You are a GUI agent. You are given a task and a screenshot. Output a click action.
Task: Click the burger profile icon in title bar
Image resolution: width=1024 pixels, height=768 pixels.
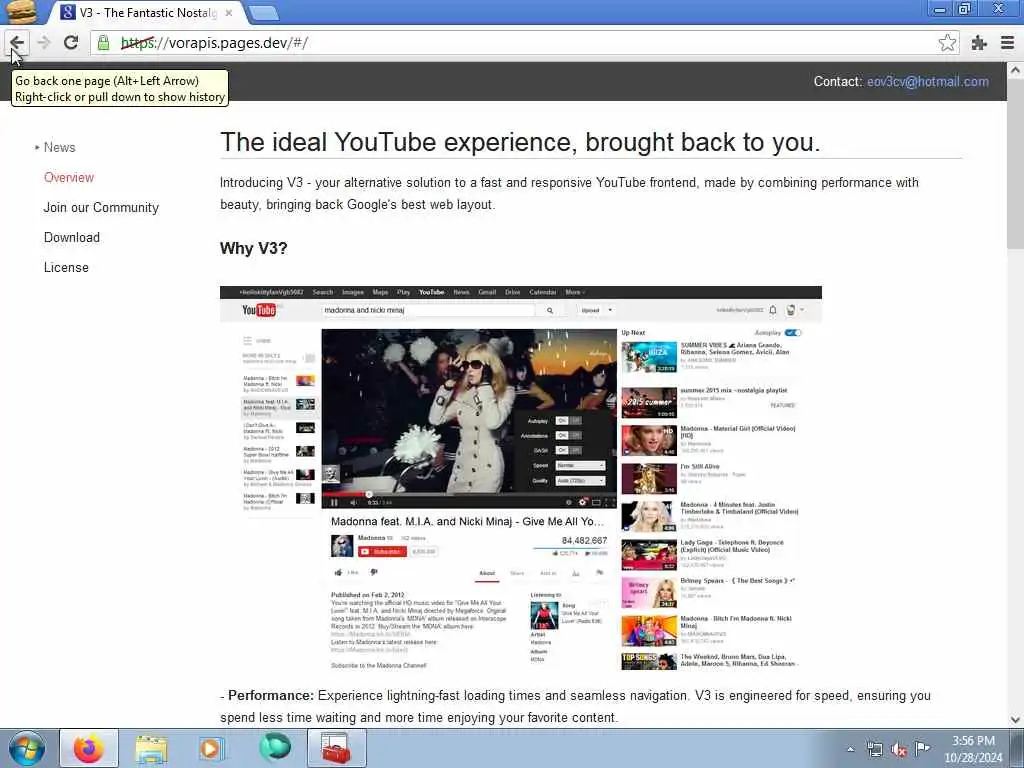click(21, 12)
